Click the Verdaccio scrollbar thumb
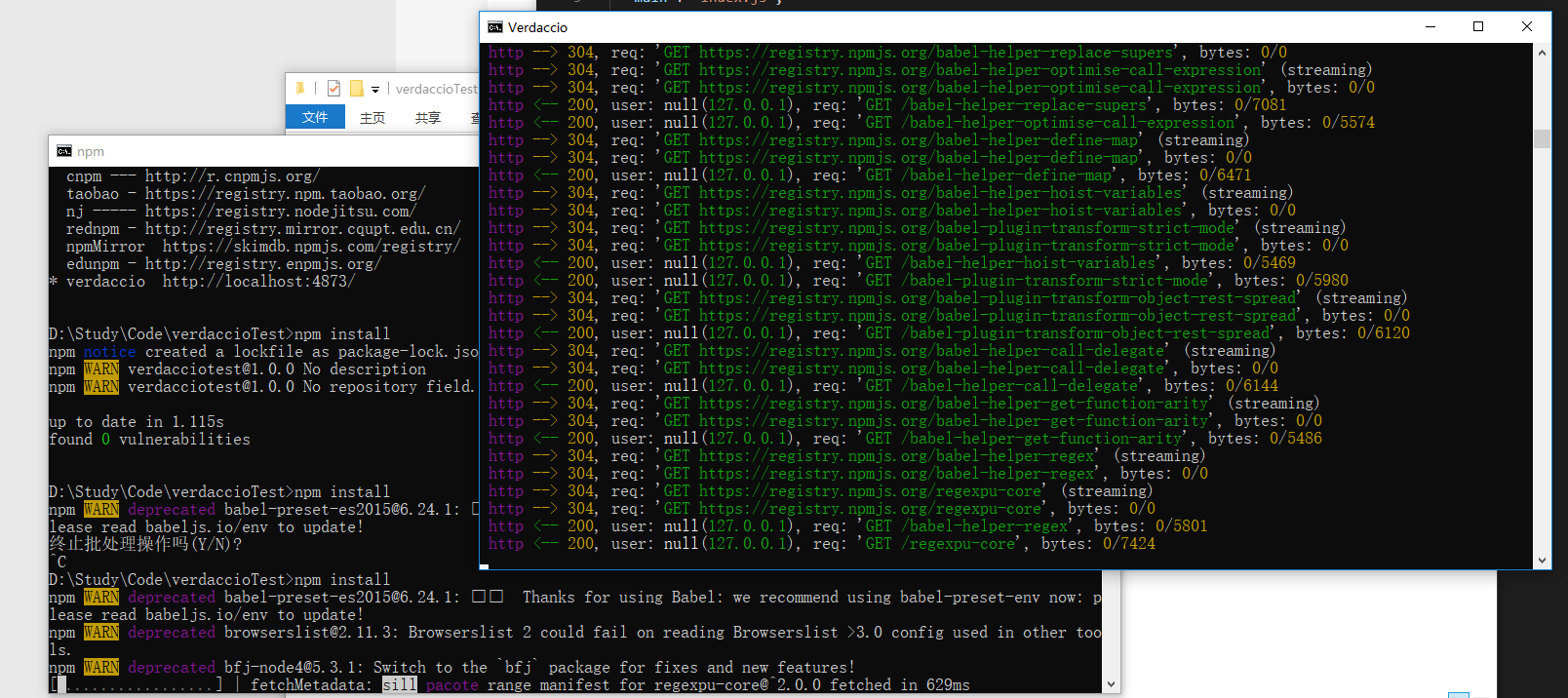 click(x=1542, y=138)
